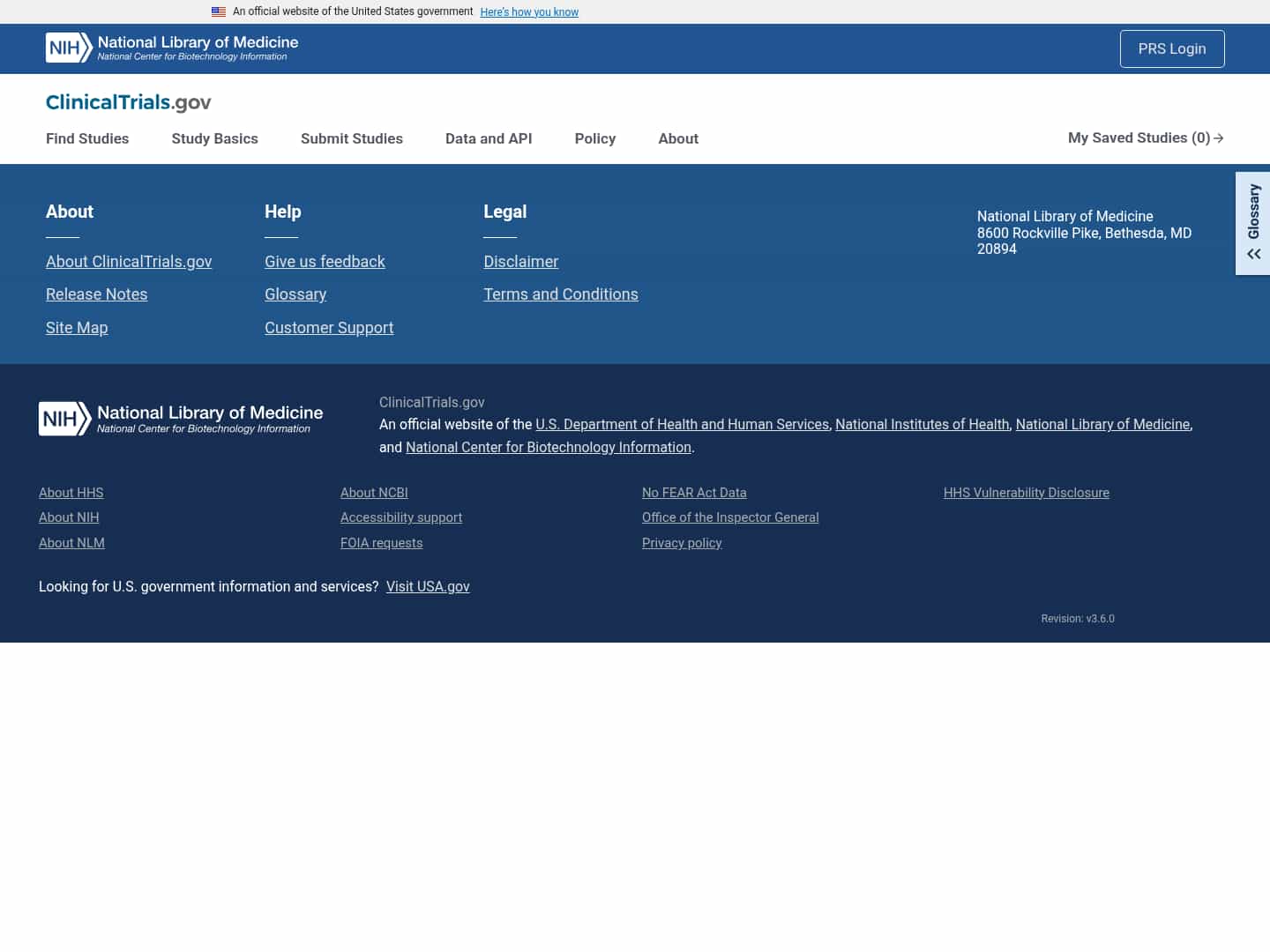This screenshot has width=1270, height=952.
Task: Visit U.S. Department of Health and Human Services link
Action: tap(683, 424)
